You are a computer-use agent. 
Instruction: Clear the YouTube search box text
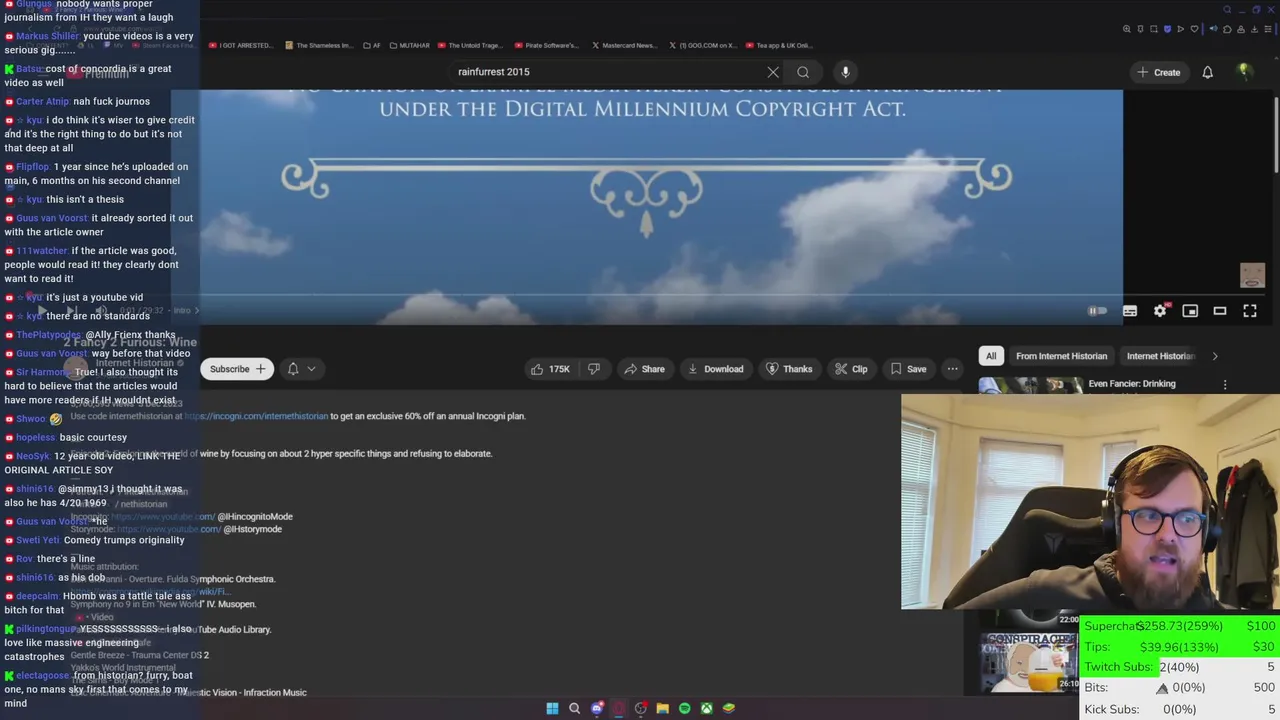(773, 72)
